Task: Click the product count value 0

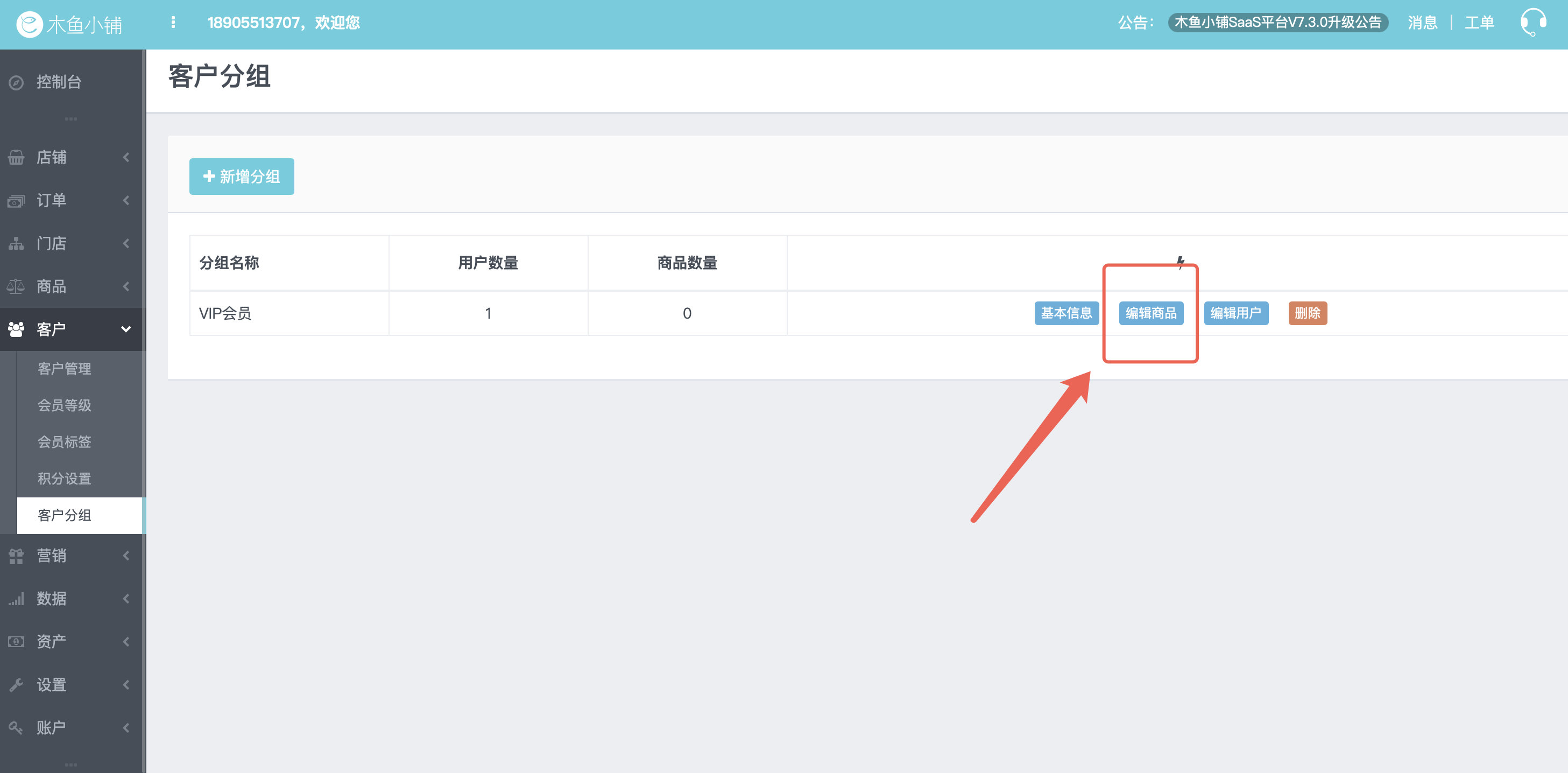Action: point(687,313)
